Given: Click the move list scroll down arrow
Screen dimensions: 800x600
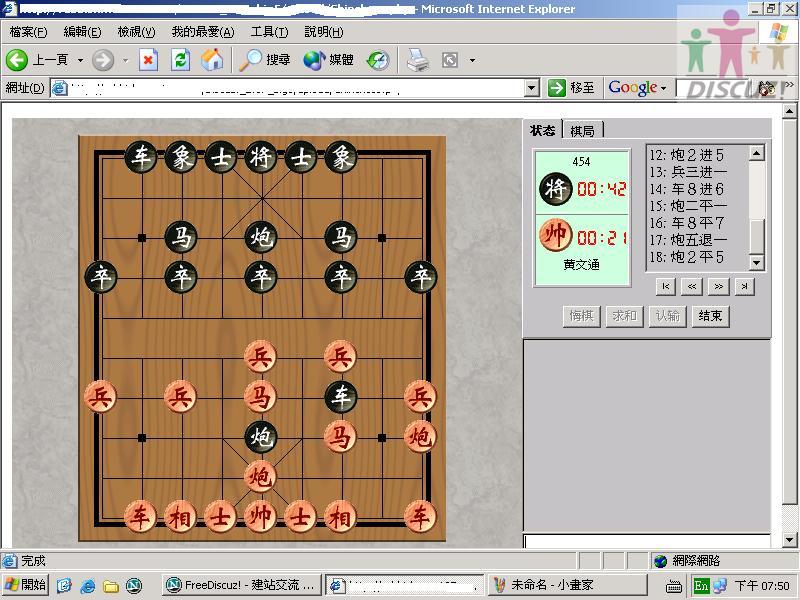Looking at the screenshot, I should (756, 263).
